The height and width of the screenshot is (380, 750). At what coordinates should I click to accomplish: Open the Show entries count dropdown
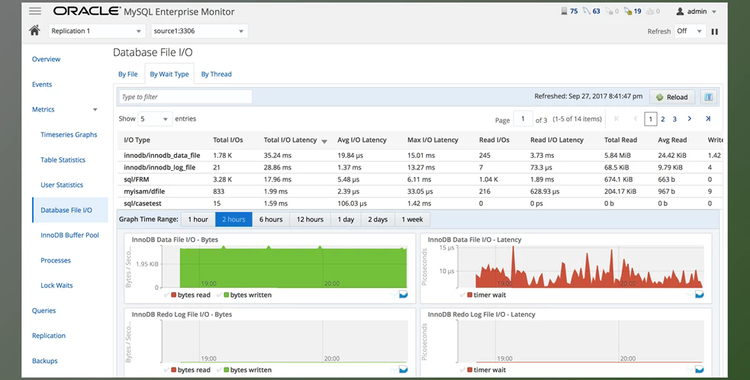[x=154, y=119]
